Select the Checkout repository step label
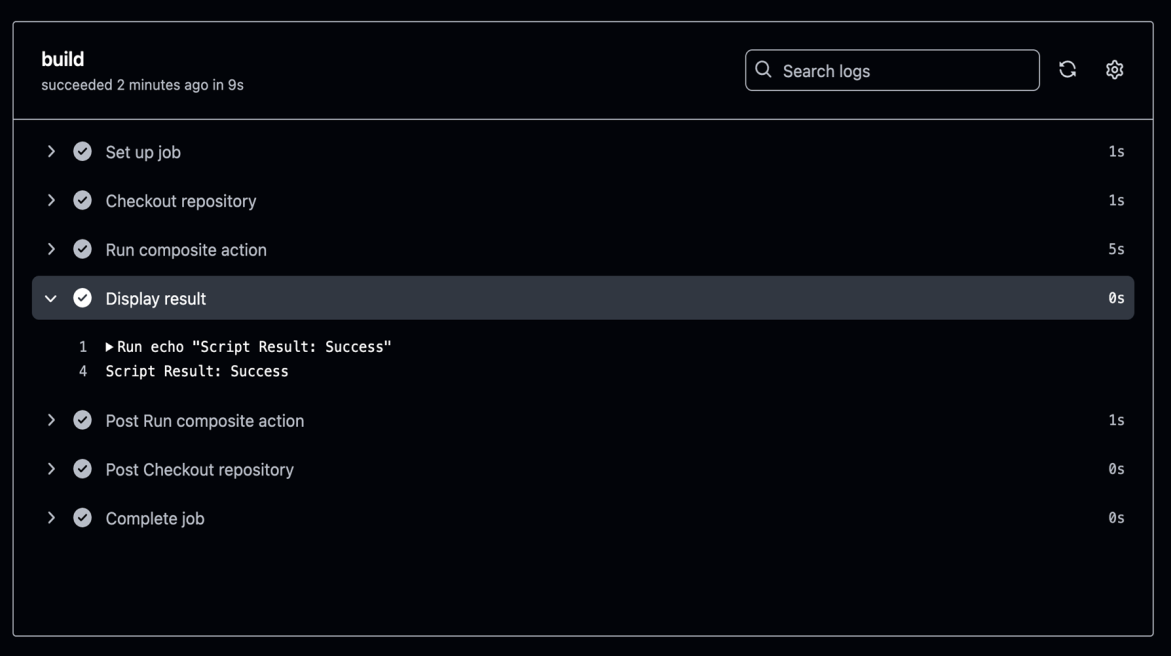1171x656 pixels. (181, 201)
